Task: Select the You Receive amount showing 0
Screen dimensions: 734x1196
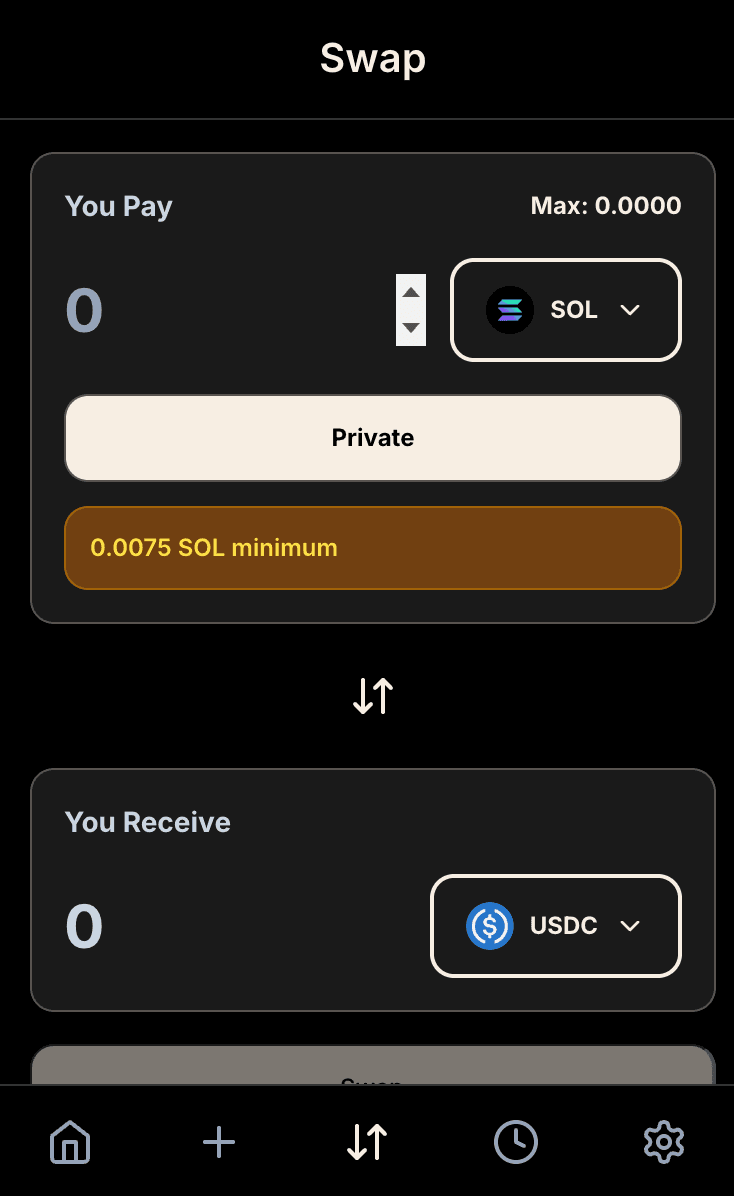Action: click(83, 926)
